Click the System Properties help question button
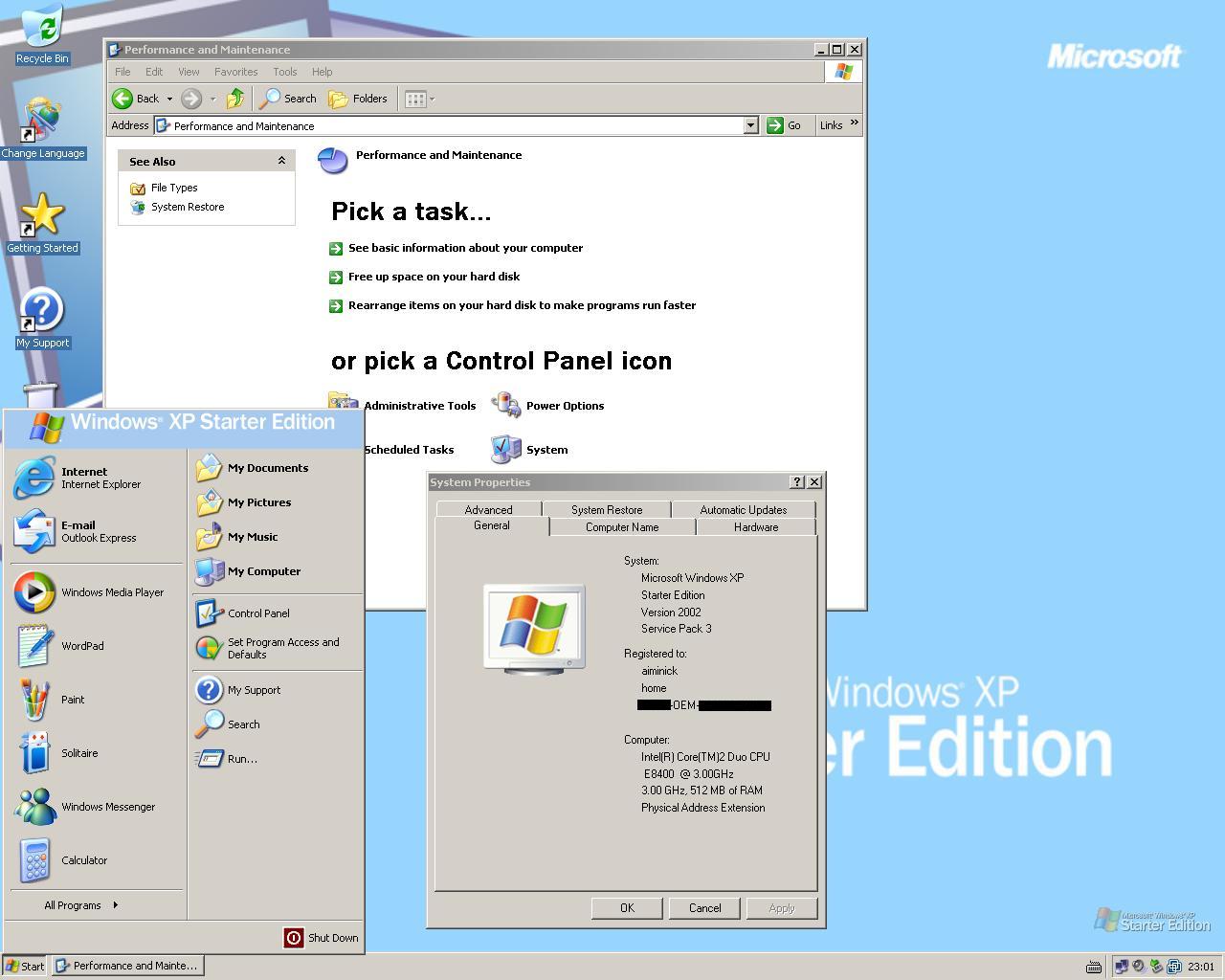This screenshot has width=1225, height=980. (797, 481)
